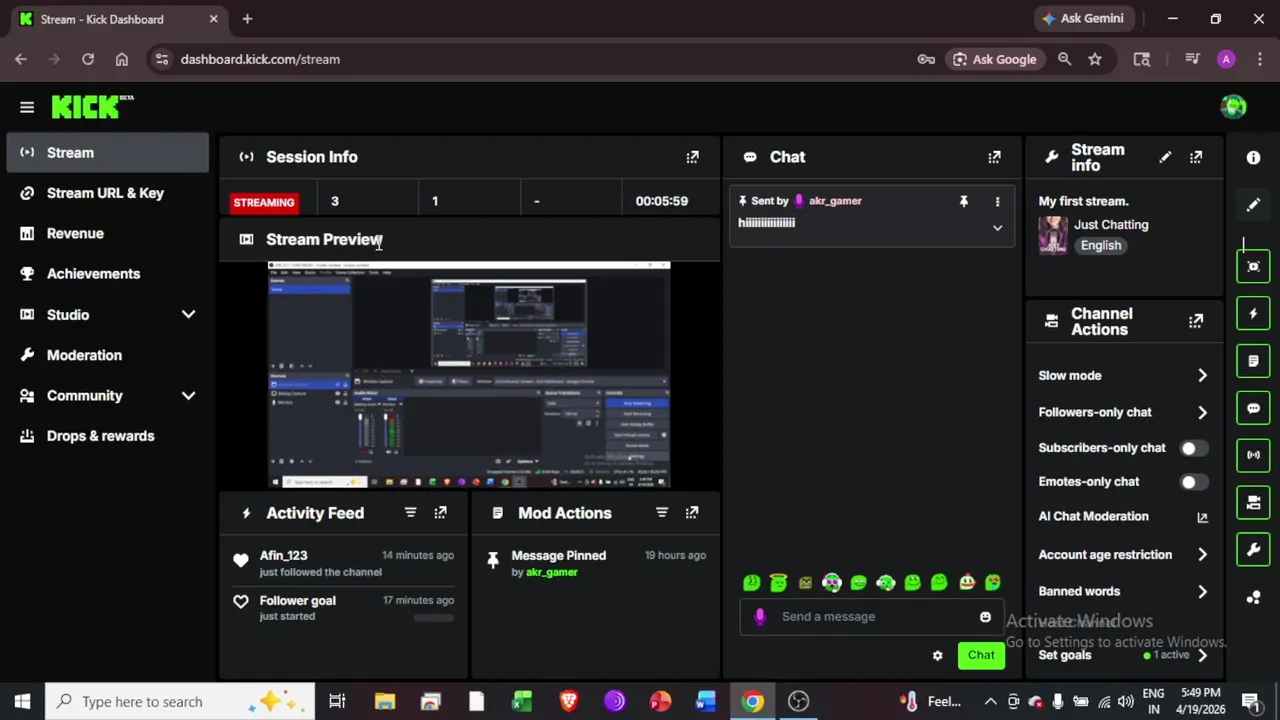Insert the heart-eyes crying emote
1280x720 pixels.
click(993, 582)
